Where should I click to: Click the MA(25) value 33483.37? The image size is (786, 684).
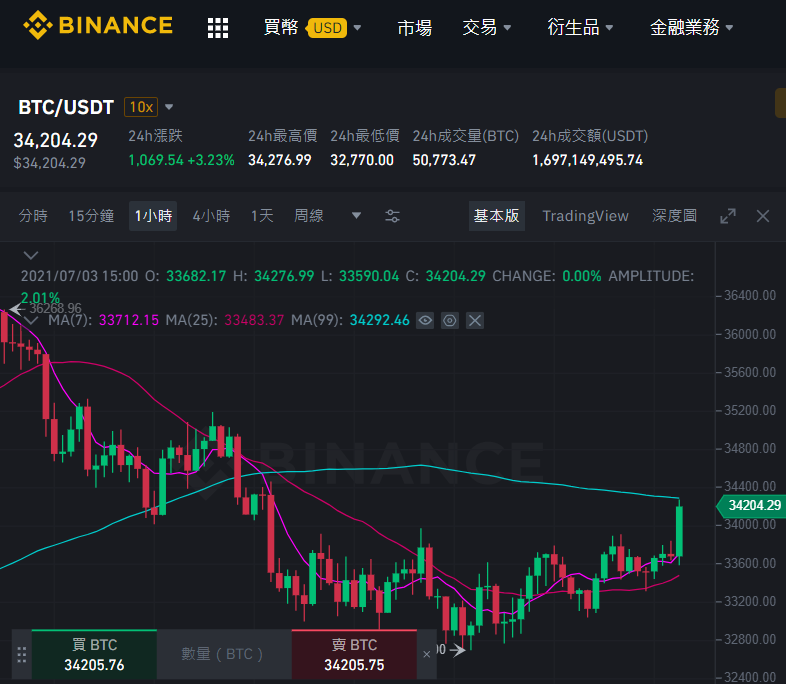point(254,320)
